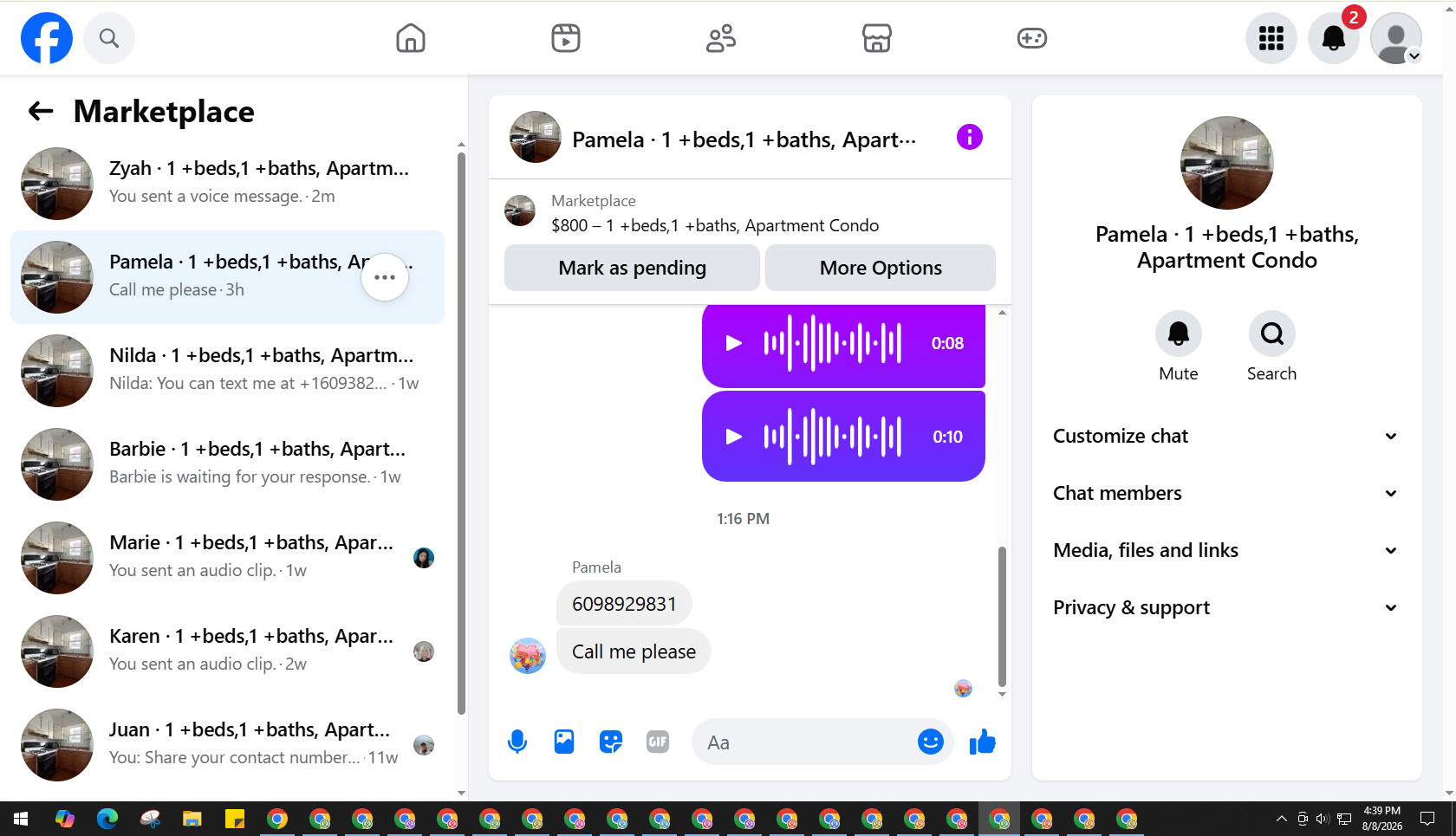Screen dimensions: 1456x836
Task: Open the Facebook home logo
Action: coord(47,38)
